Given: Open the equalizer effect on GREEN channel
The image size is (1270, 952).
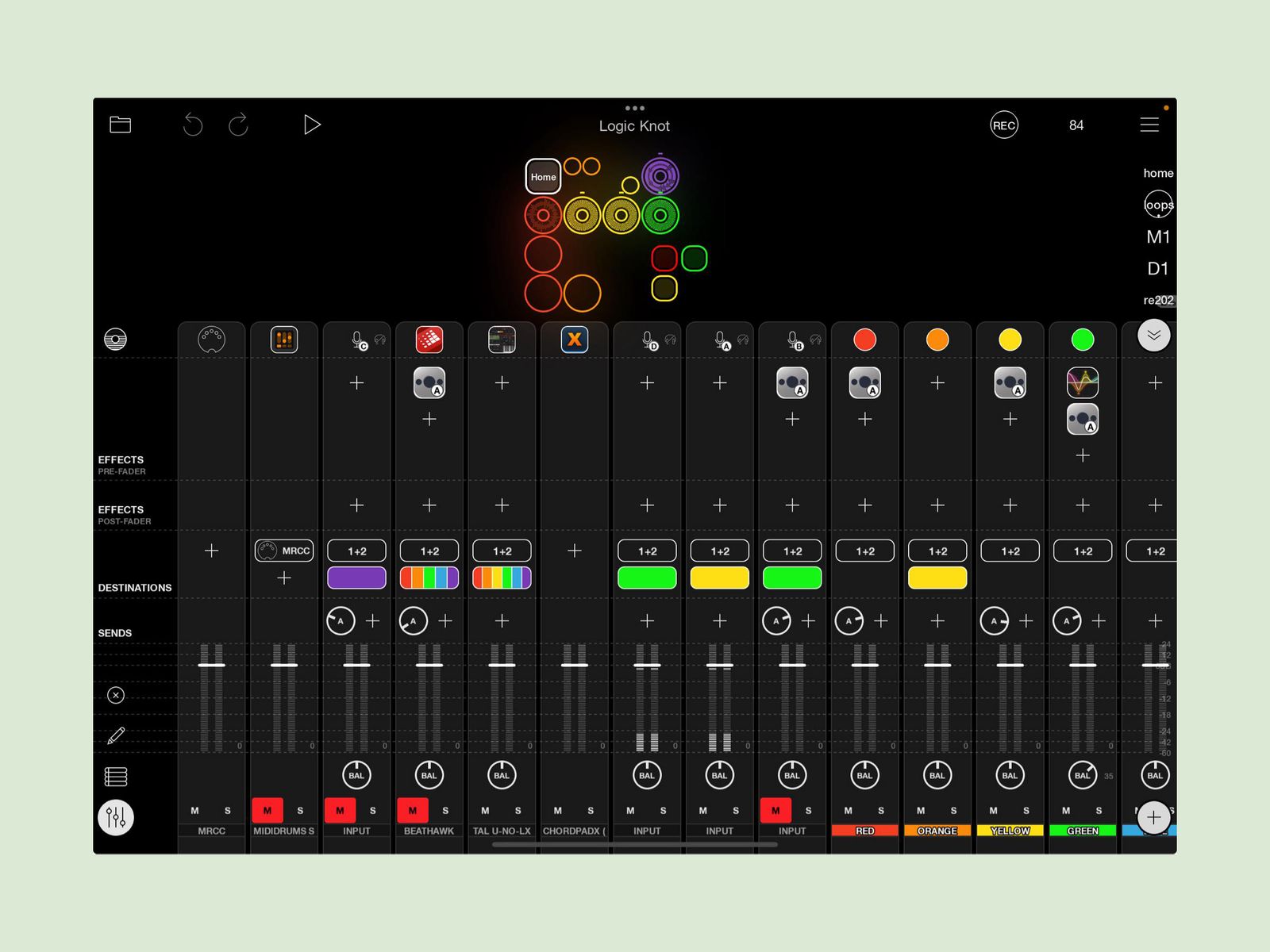Looking at the screenshot, I should pyautogui.click(x=1083, y=382).
